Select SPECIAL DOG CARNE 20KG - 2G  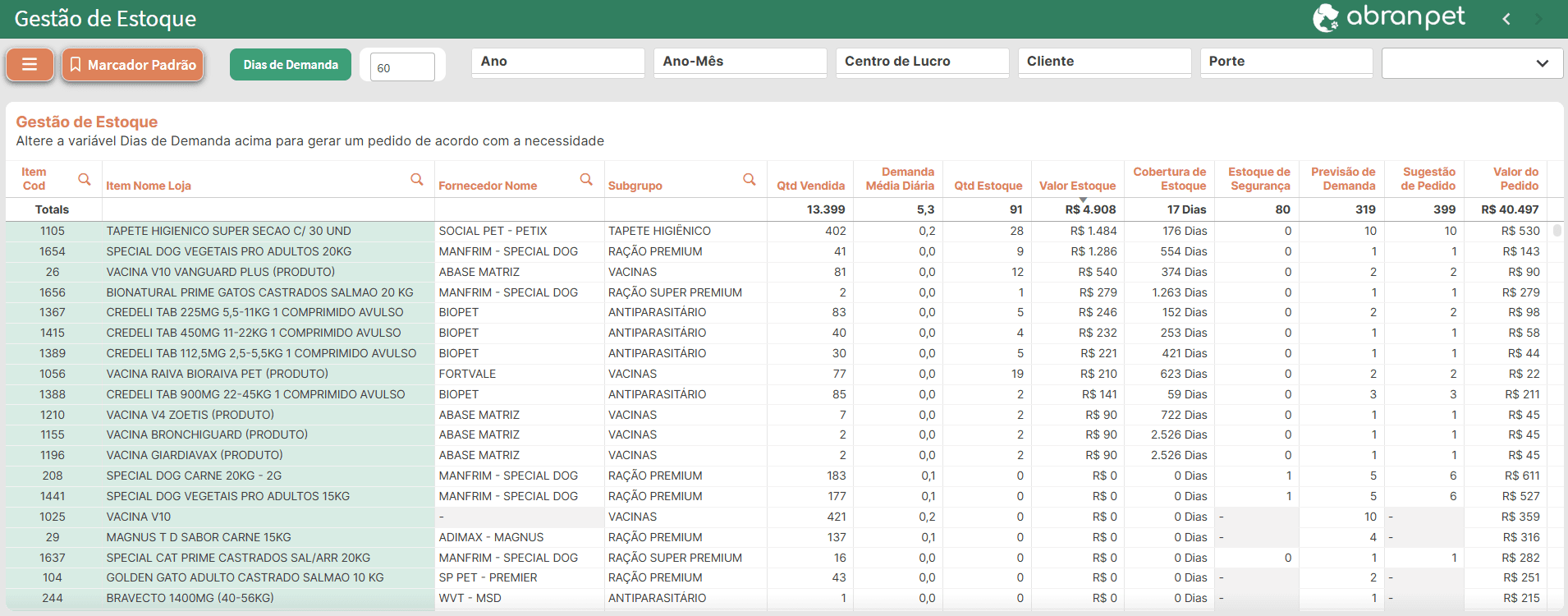pos(194,476)
